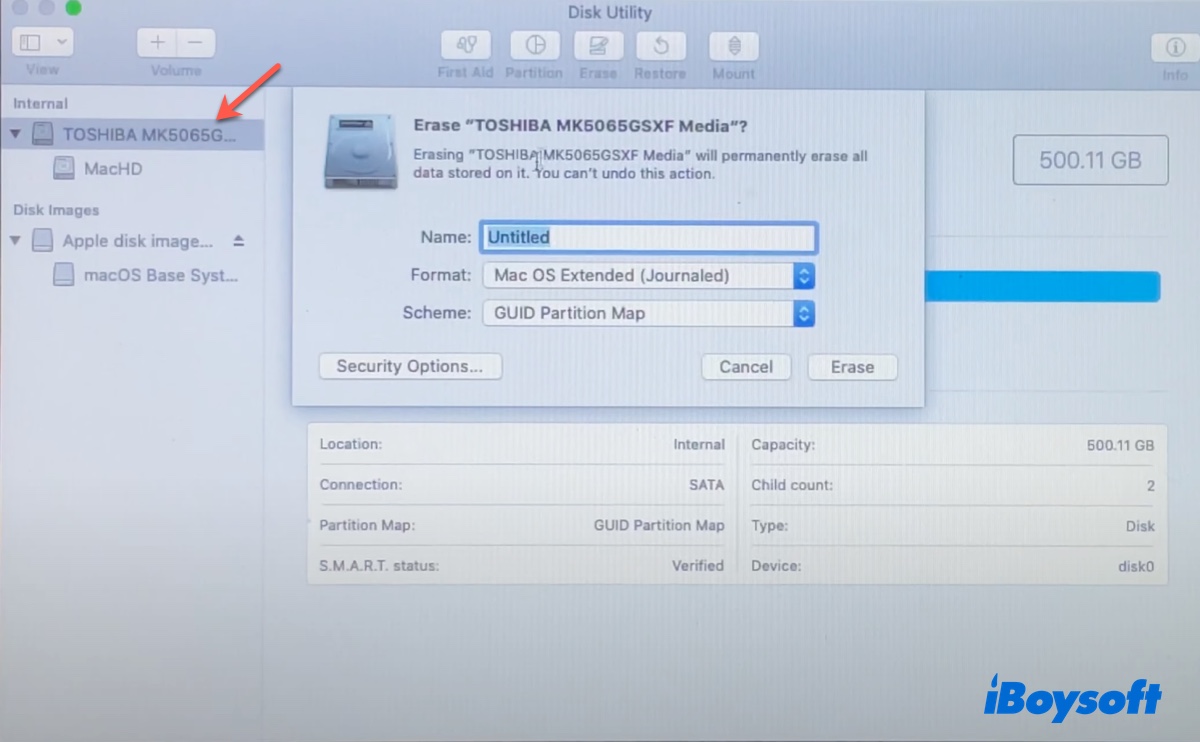Viewport: 1200px width, 742px height.
Task: Open the View sidebar dropdown
Action: tap(43, 43)
